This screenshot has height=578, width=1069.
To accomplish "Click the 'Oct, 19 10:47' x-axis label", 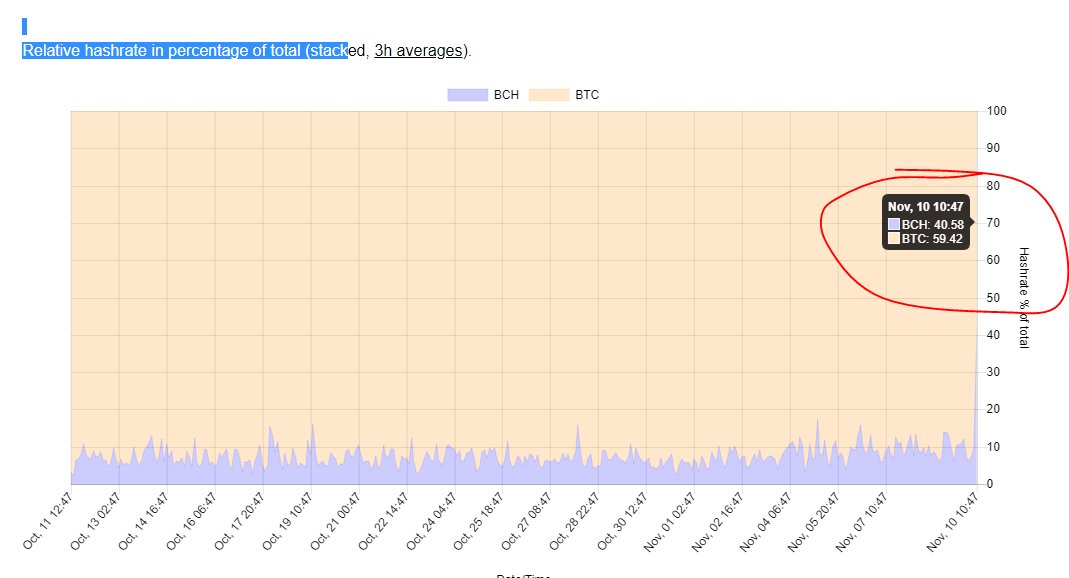I will (x=286, y=521).
